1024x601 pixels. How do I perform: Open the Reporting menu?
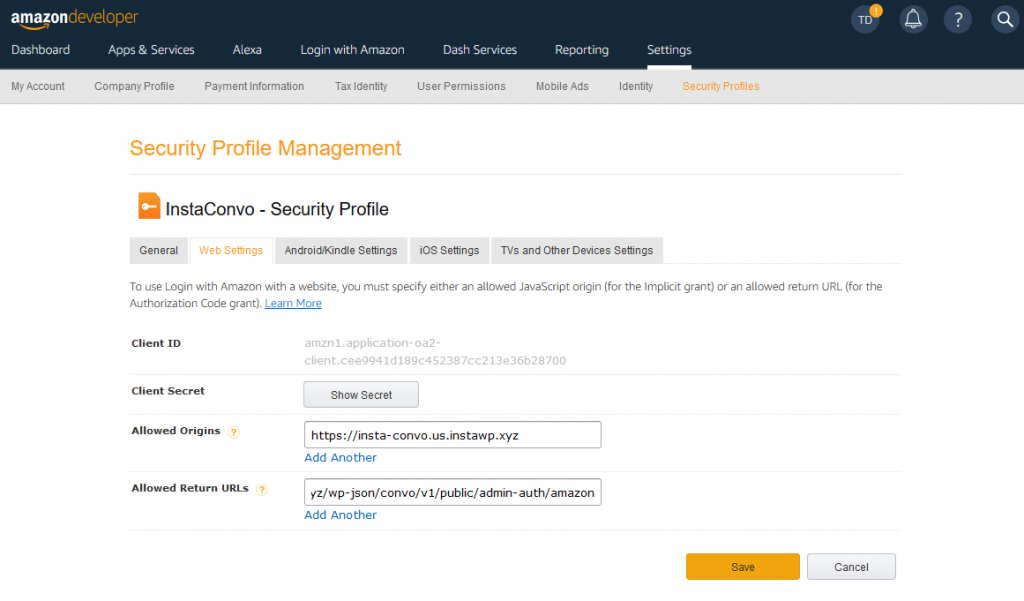pyautogui.click(x=582, y=50)
